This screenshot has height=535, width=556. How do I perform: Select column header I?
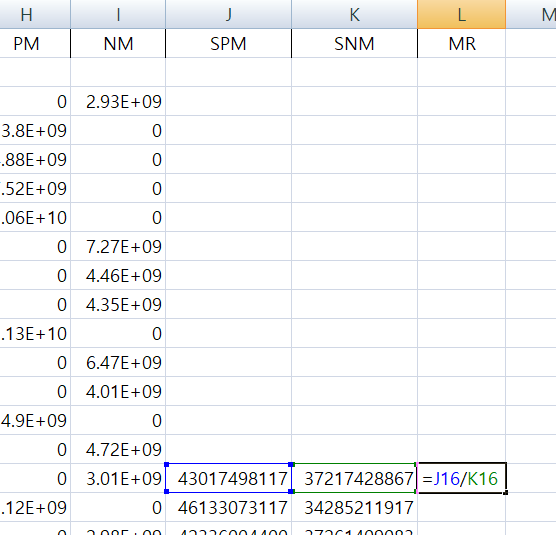coord(118,14)
